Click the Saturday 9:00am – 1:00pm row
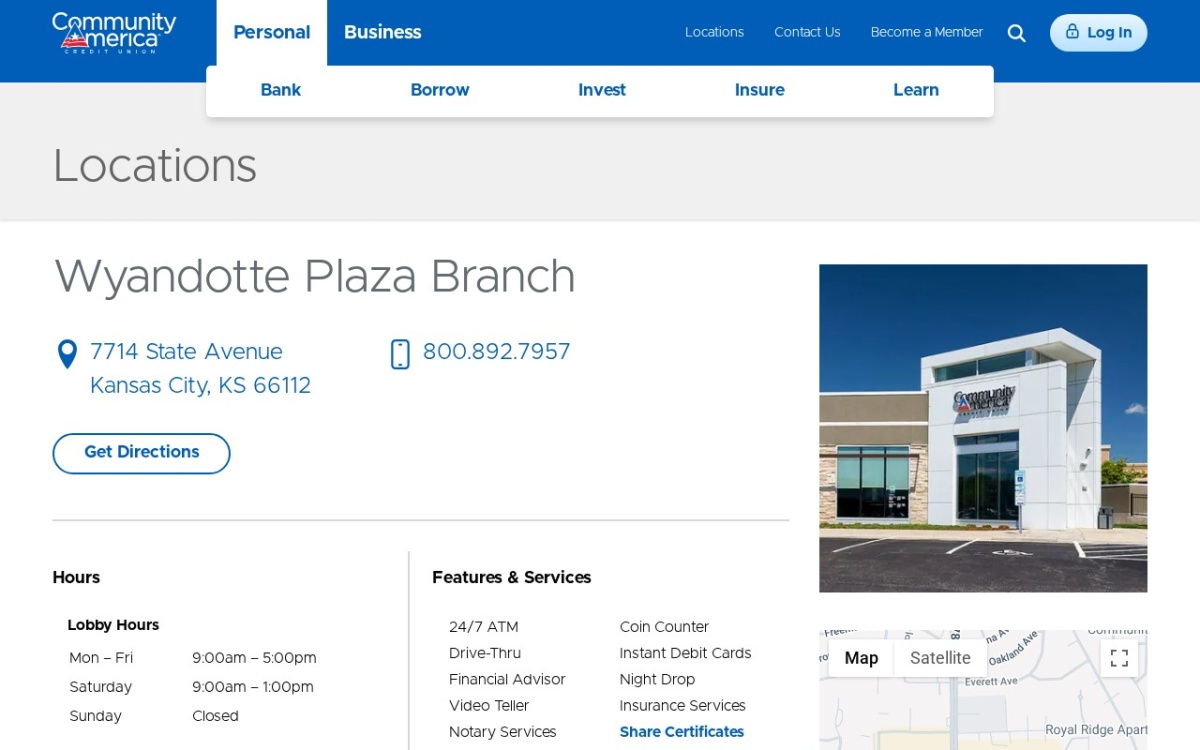The image size is (1200, 750). (191, 687)
